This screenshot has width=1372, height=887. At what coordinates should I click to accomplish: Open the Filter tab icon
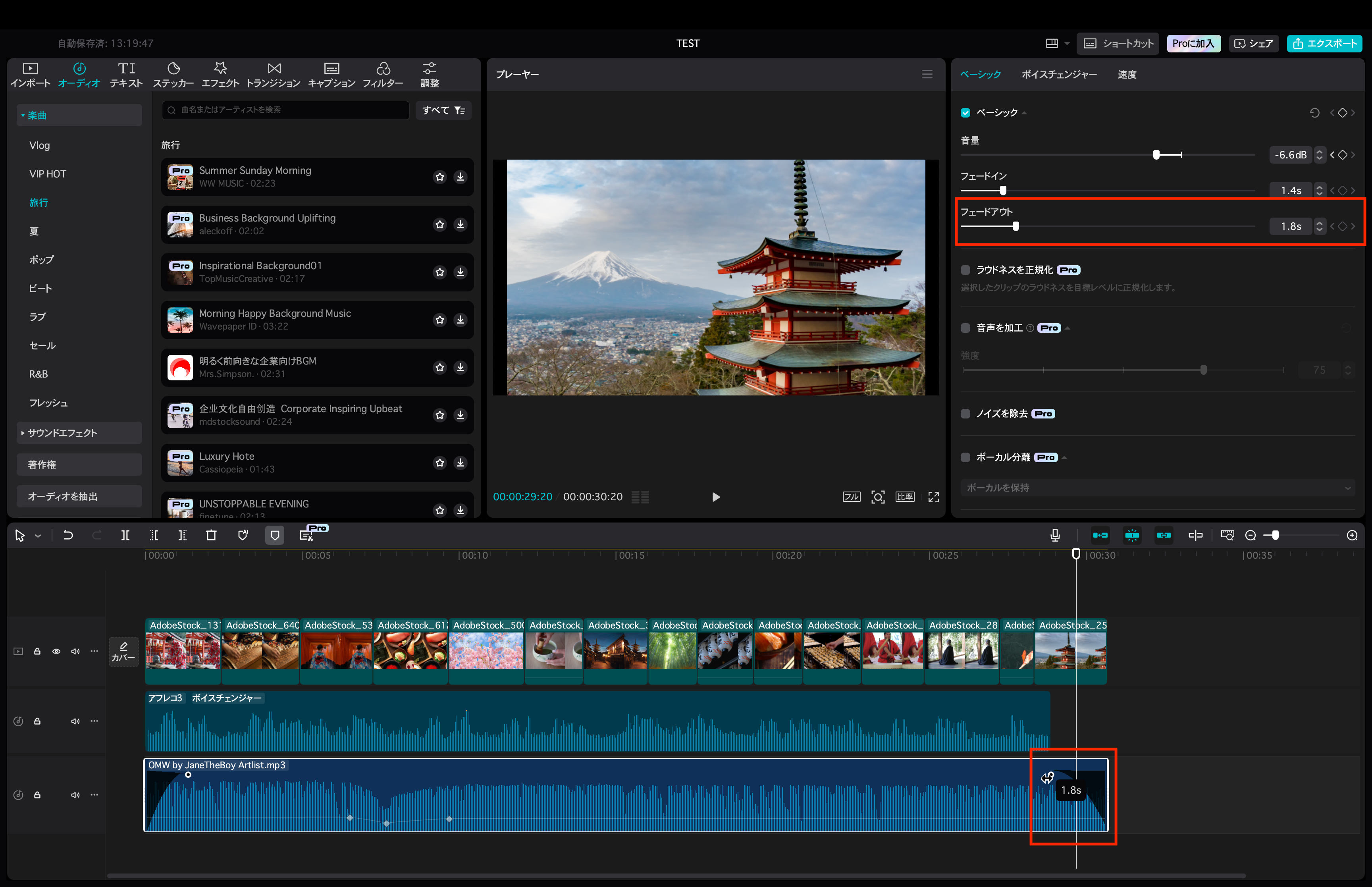383,69
